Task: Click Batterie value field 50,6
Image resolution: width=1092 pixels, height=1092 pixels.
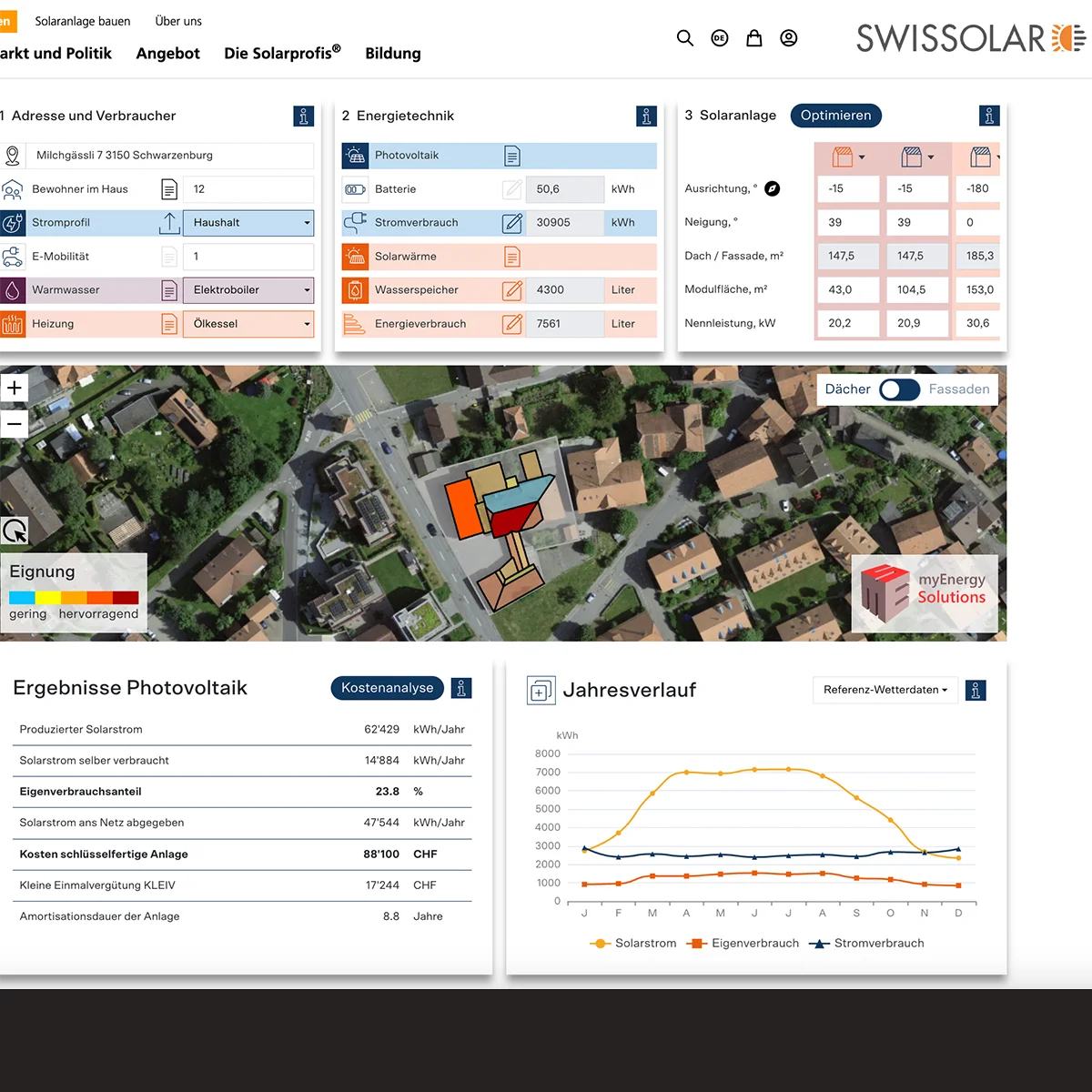Action: 564,189
